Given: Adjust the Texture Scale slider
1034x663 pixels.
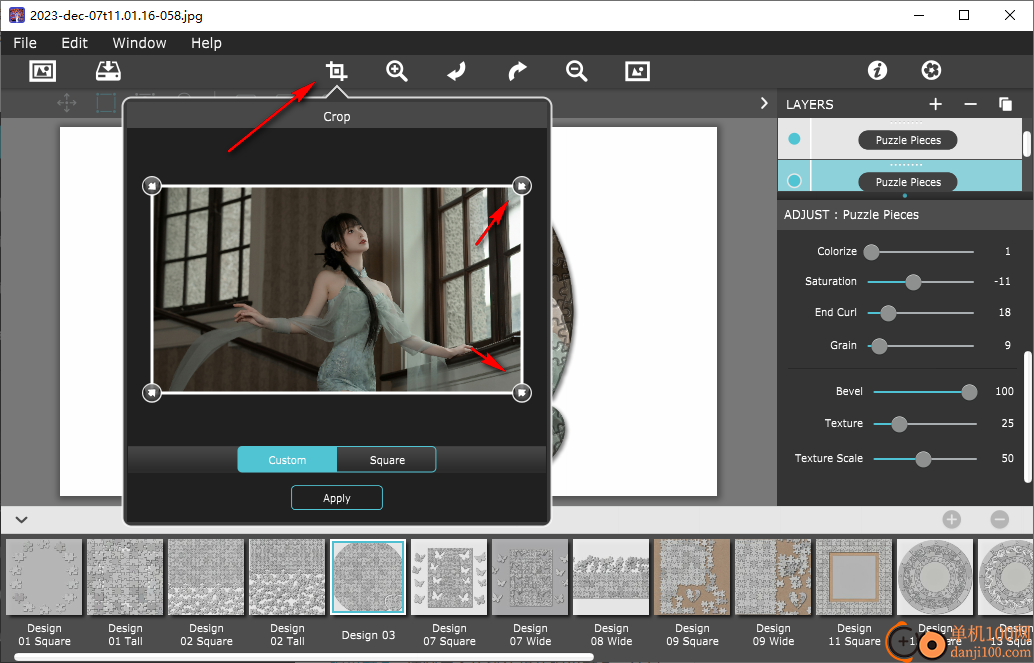Looking at the screenshot, I should point(925,458).
